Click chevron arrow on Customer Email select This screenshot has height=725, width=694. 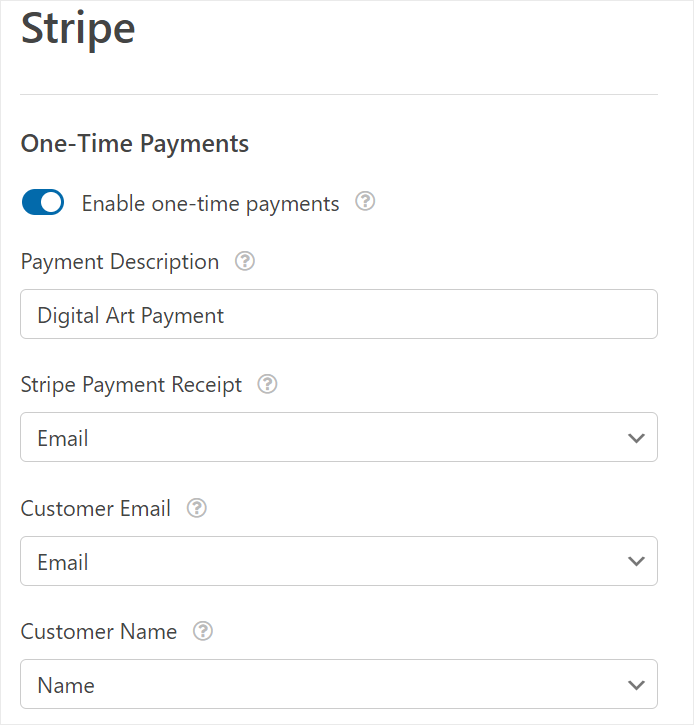coord(636,562)
